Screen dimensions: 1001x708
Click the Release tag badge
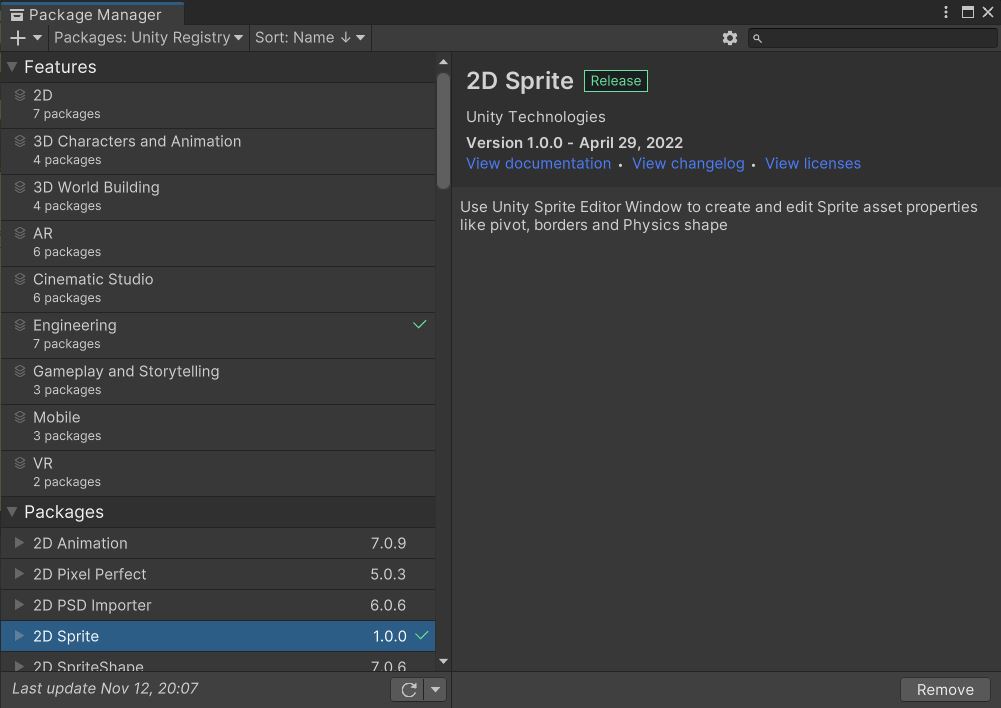(615, 81)
